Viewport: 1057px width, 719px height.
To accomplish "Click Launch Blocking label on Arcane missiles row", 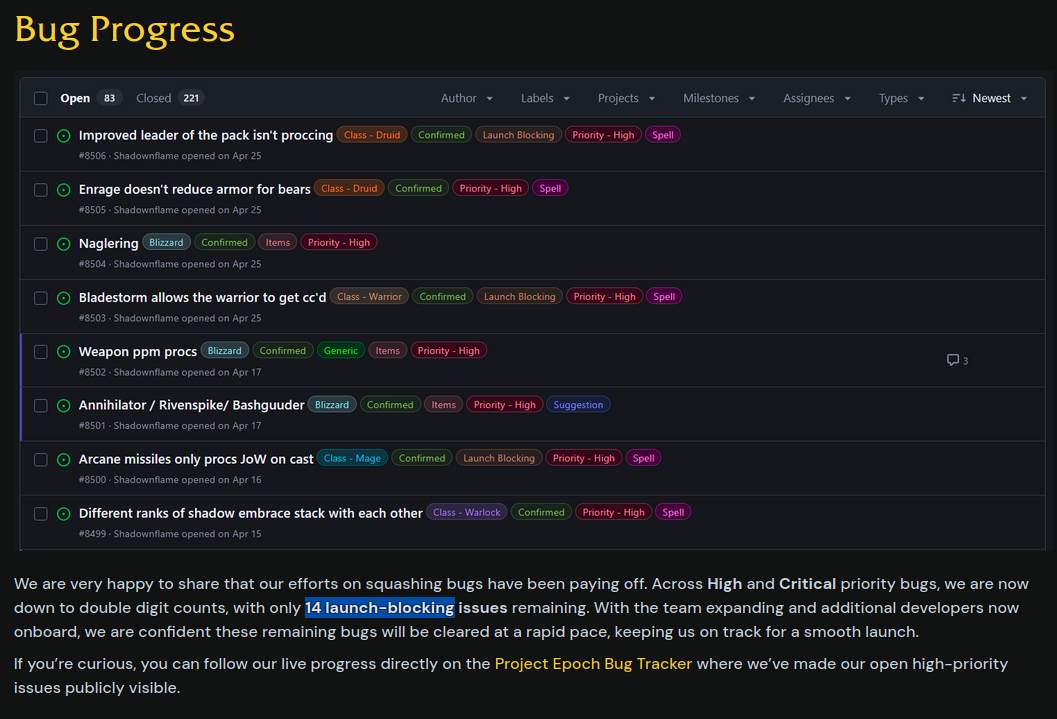I will 499,458.
